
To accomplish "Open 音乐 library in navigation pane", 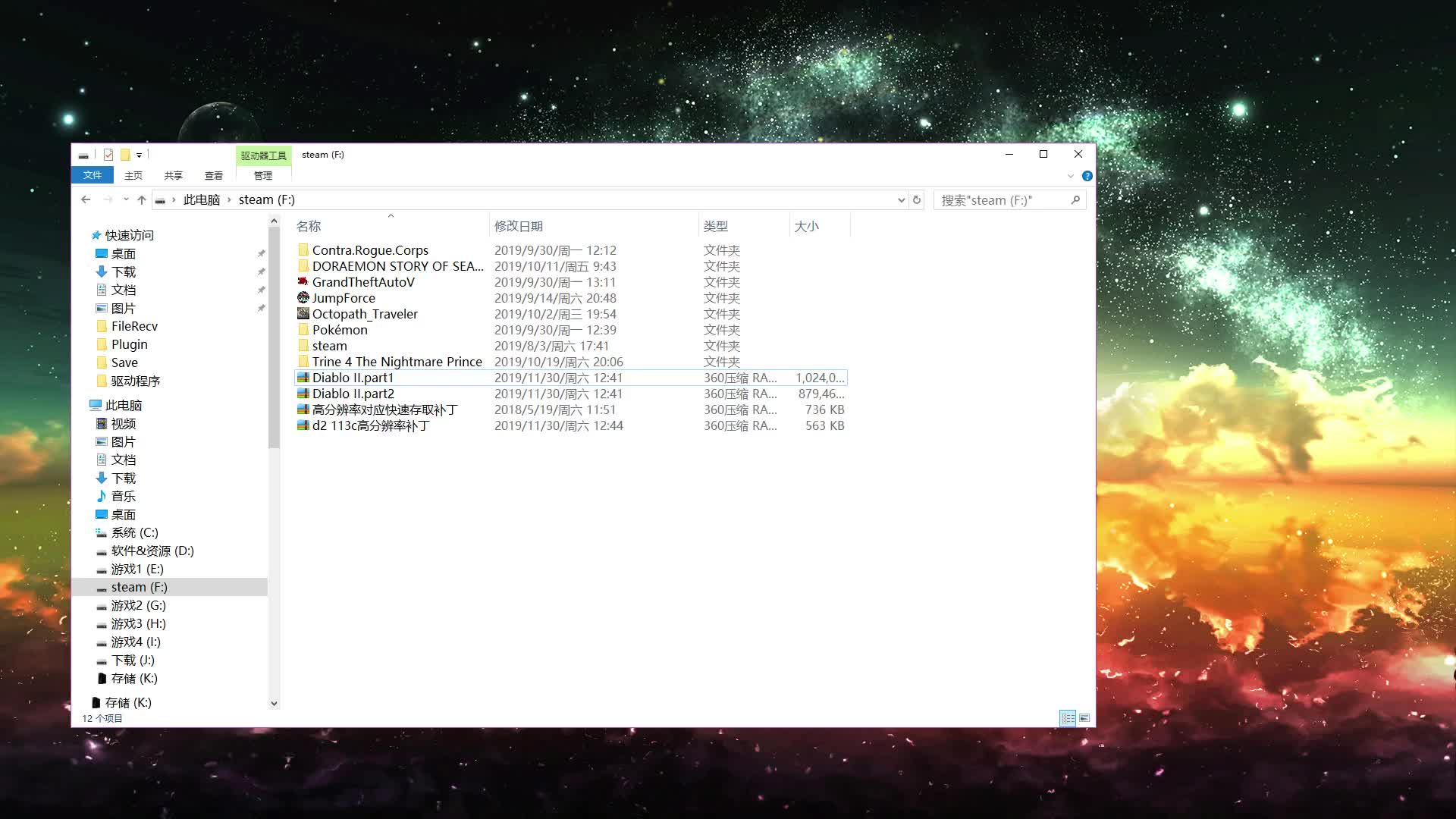I will click(x=123, y=496).
